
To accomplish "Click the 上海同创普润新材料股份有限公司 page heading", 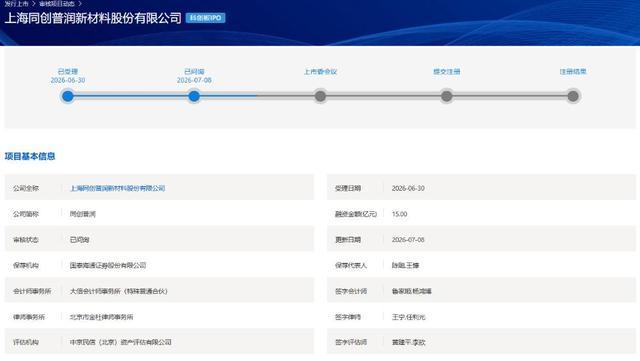I will 93,18.
